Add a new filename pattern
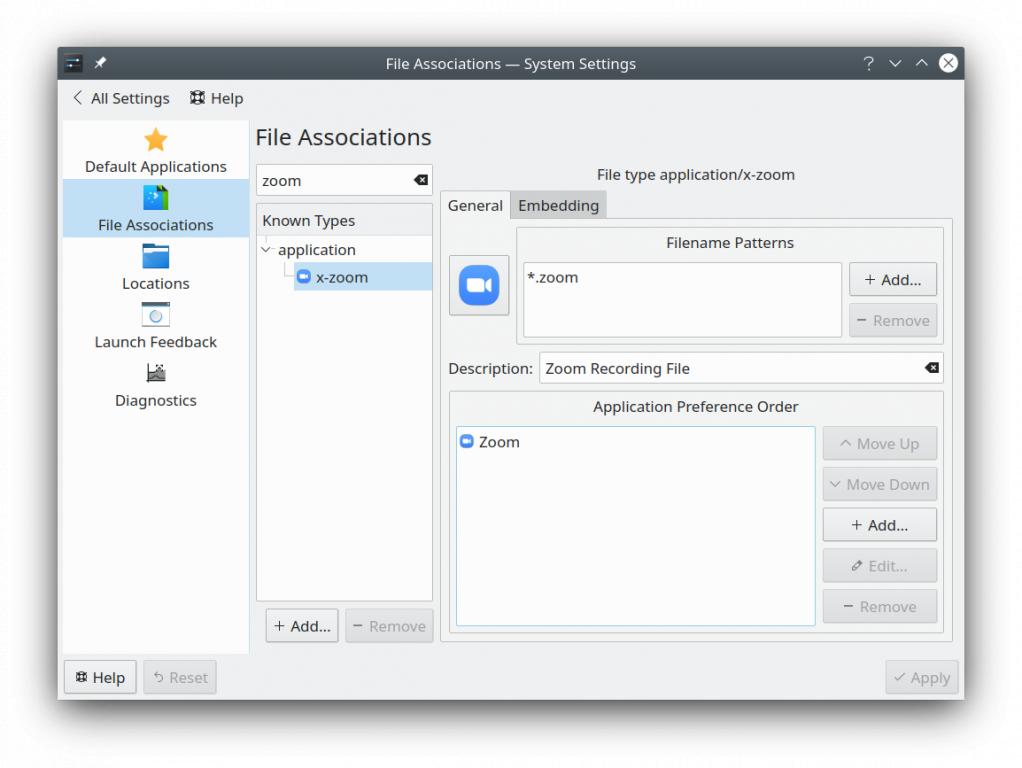Image resolution: width=1022 pixels, height=768 pixels. pos(892,280)
